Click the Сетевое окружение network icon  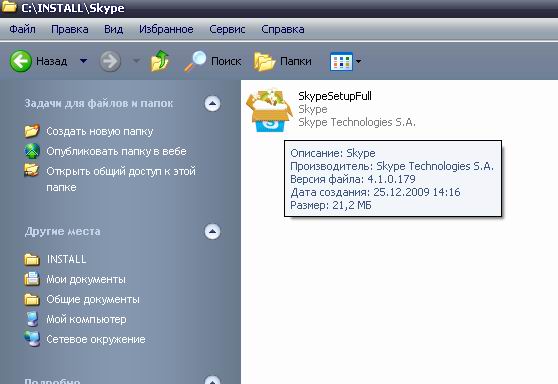point(32,339)
